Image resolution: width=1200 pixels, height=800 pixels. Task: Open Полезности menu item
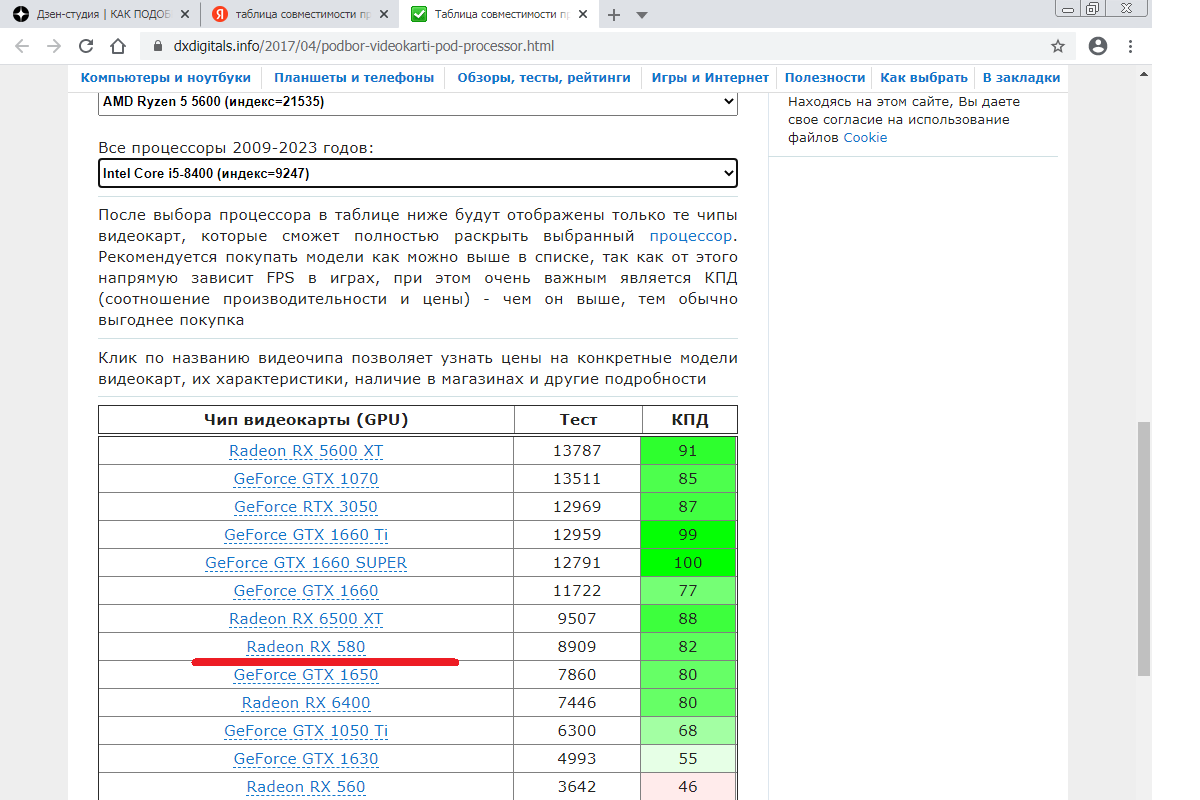pyautogui.click(x=825, y=77)
